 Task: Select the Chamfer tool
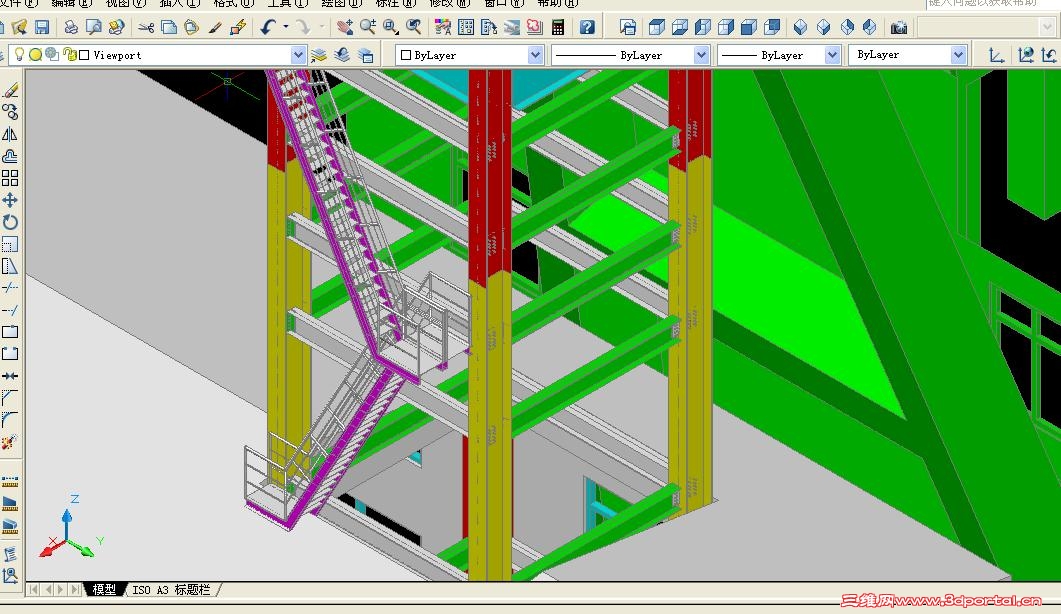pyautogui.click(x=10, y=397)
